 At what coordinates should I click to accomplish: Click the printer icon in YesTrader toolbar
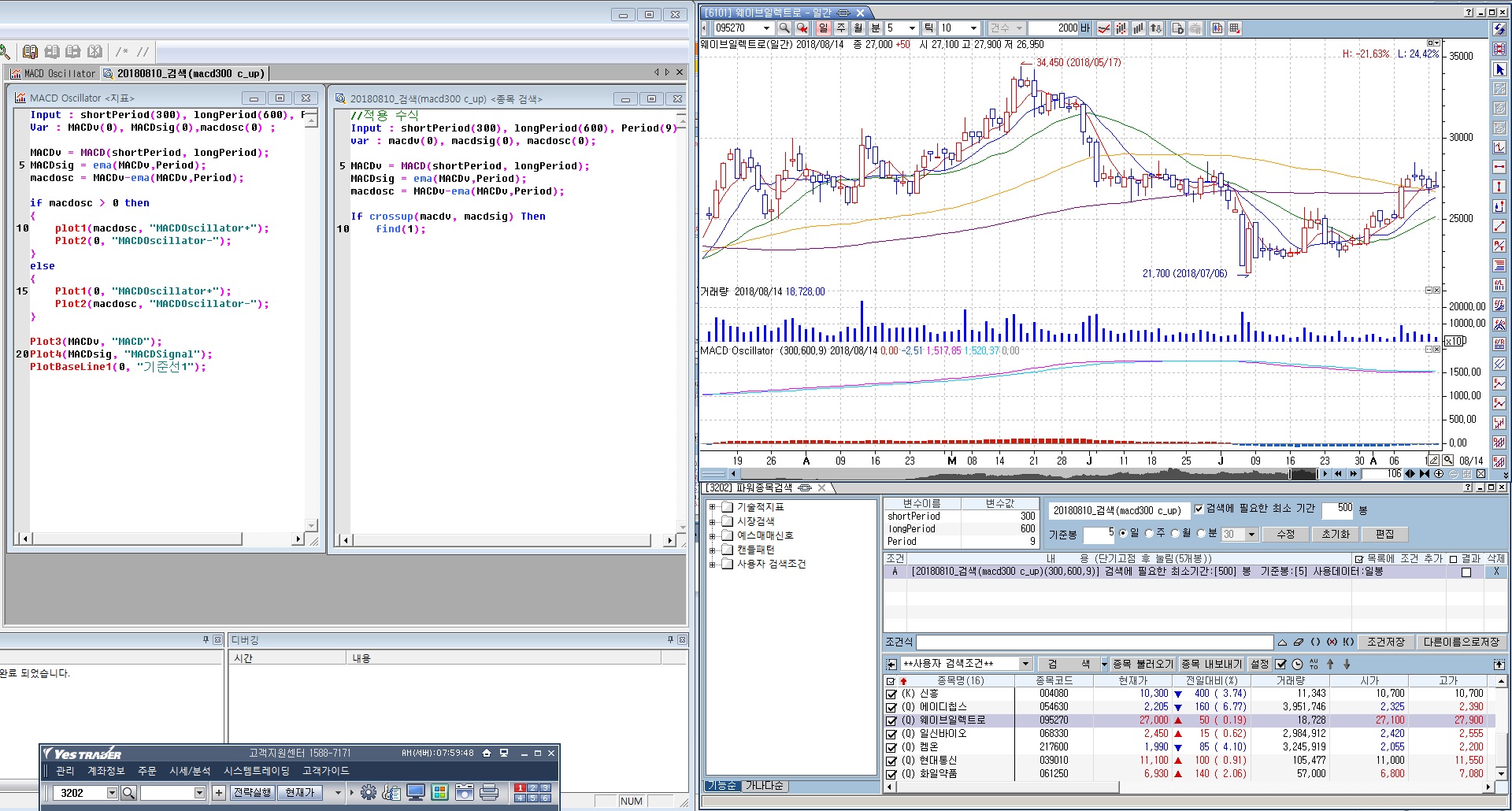point(489,793)
